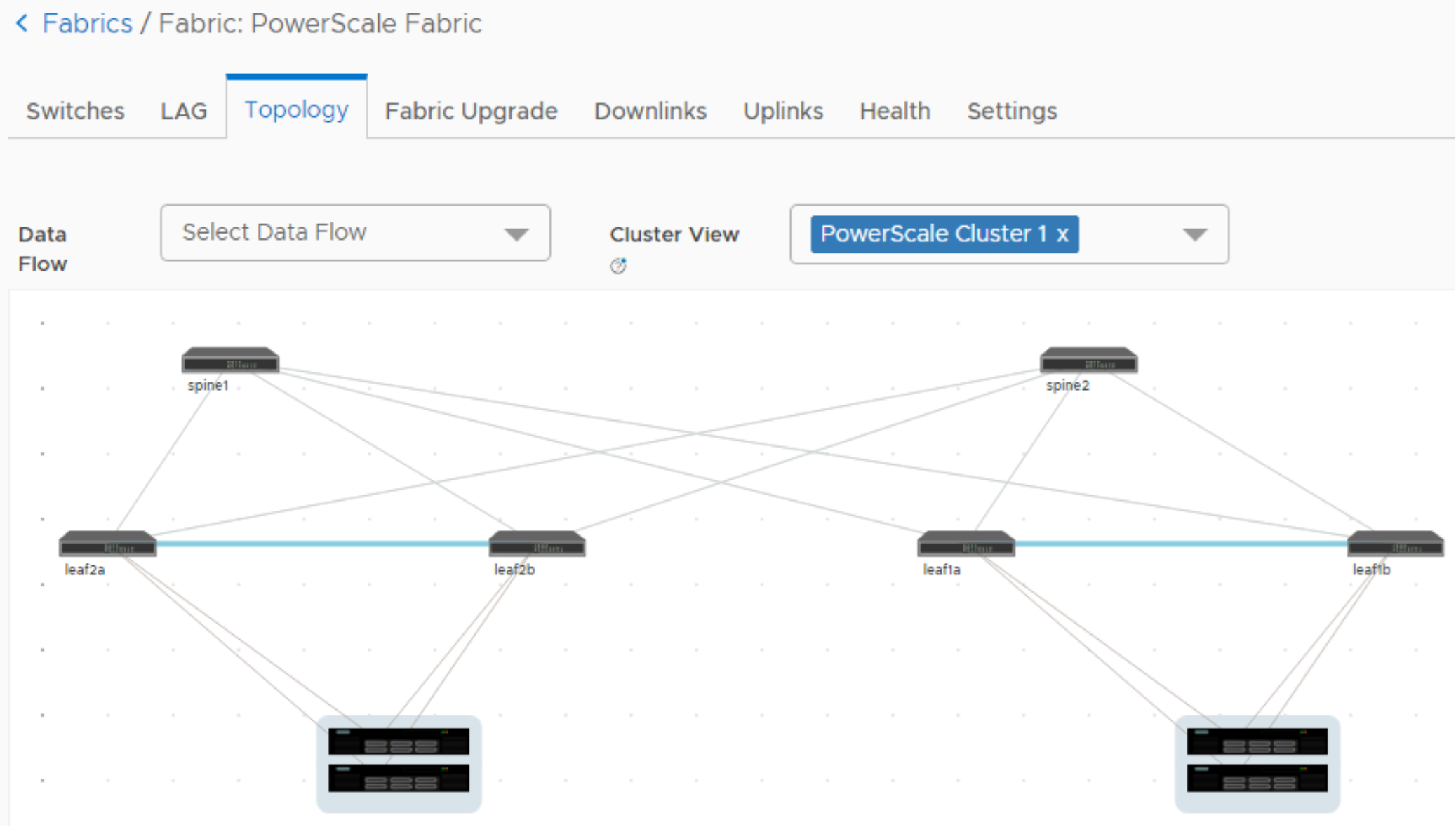The height and width of the screenshot is (827, 1456).
Task: Click the back chevron next to Fabrics
Action: (22, 23)
